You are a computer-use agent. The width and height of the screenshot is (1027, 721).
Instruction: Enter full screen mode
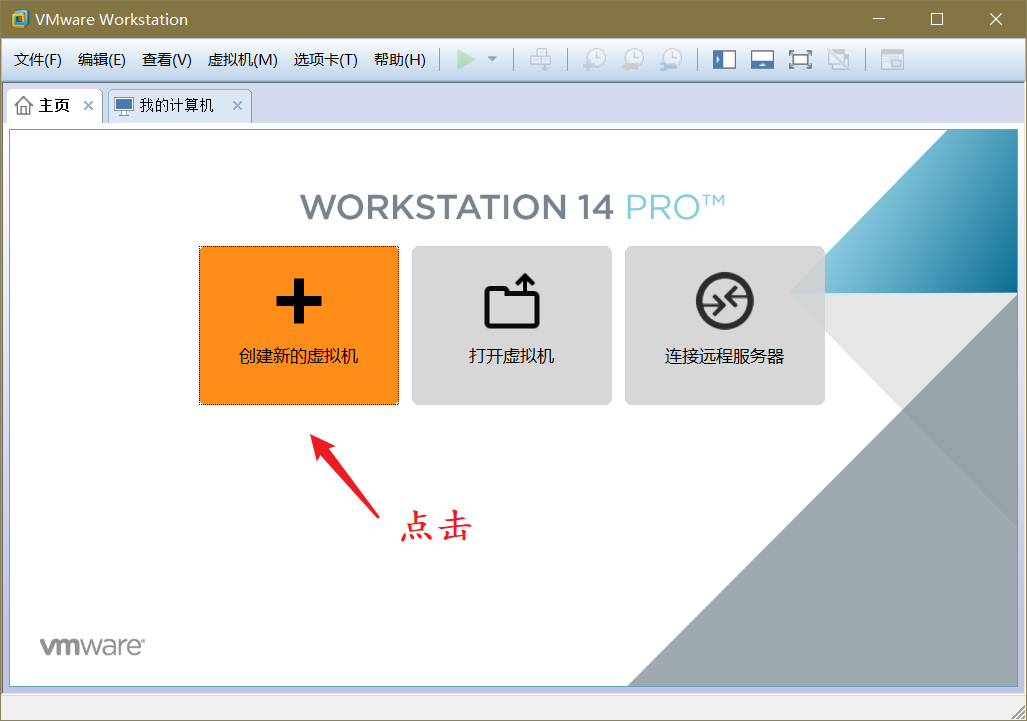pos(800,59)
